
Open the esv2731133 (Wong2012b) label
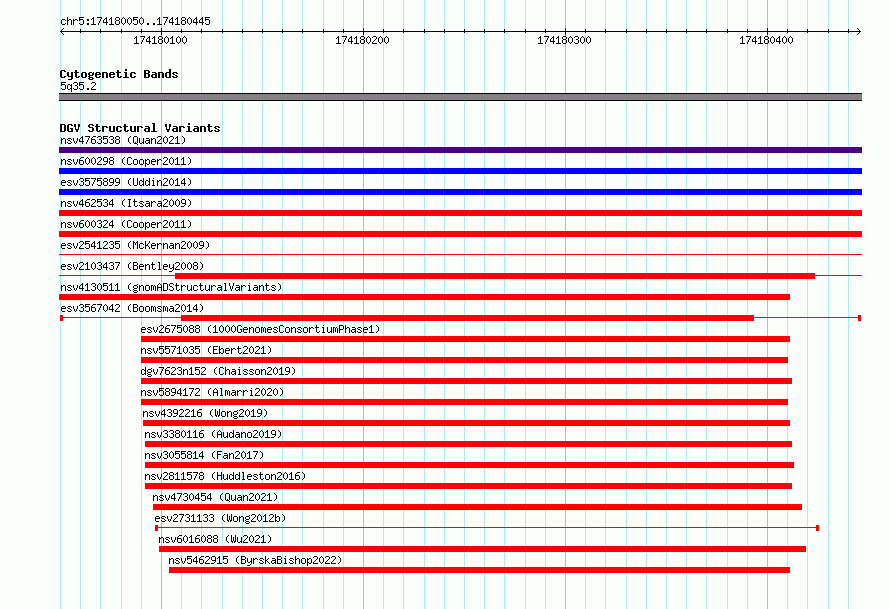click(220, 518)
